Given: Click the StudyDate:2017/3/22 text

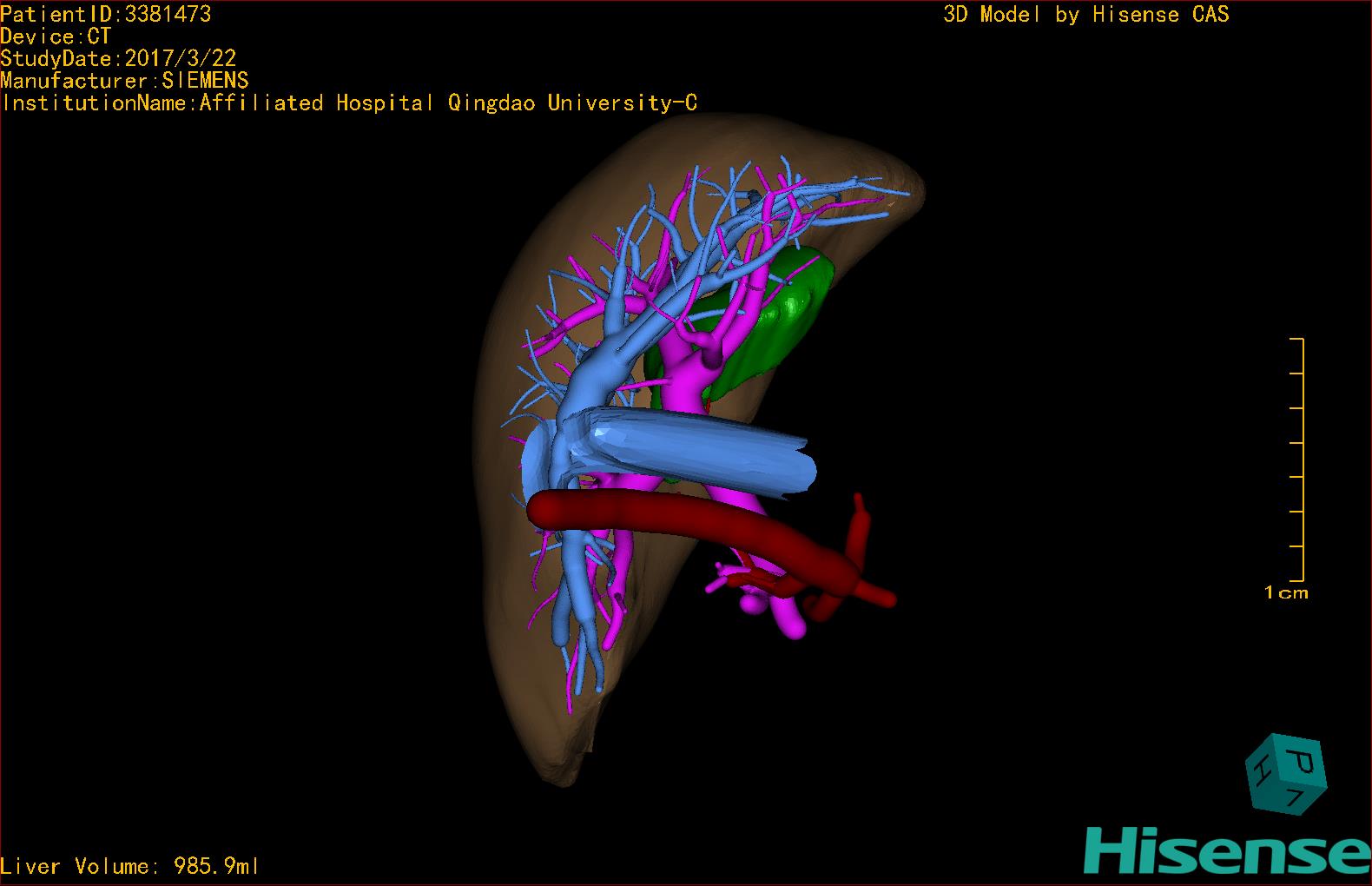Looking at the screenshot, I should 118,58.
